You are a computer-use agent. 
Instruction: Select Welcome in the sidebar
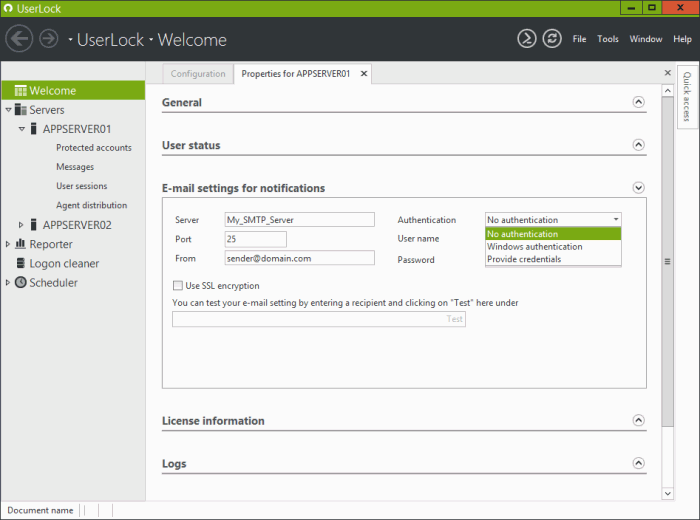(x=73, y=91)
